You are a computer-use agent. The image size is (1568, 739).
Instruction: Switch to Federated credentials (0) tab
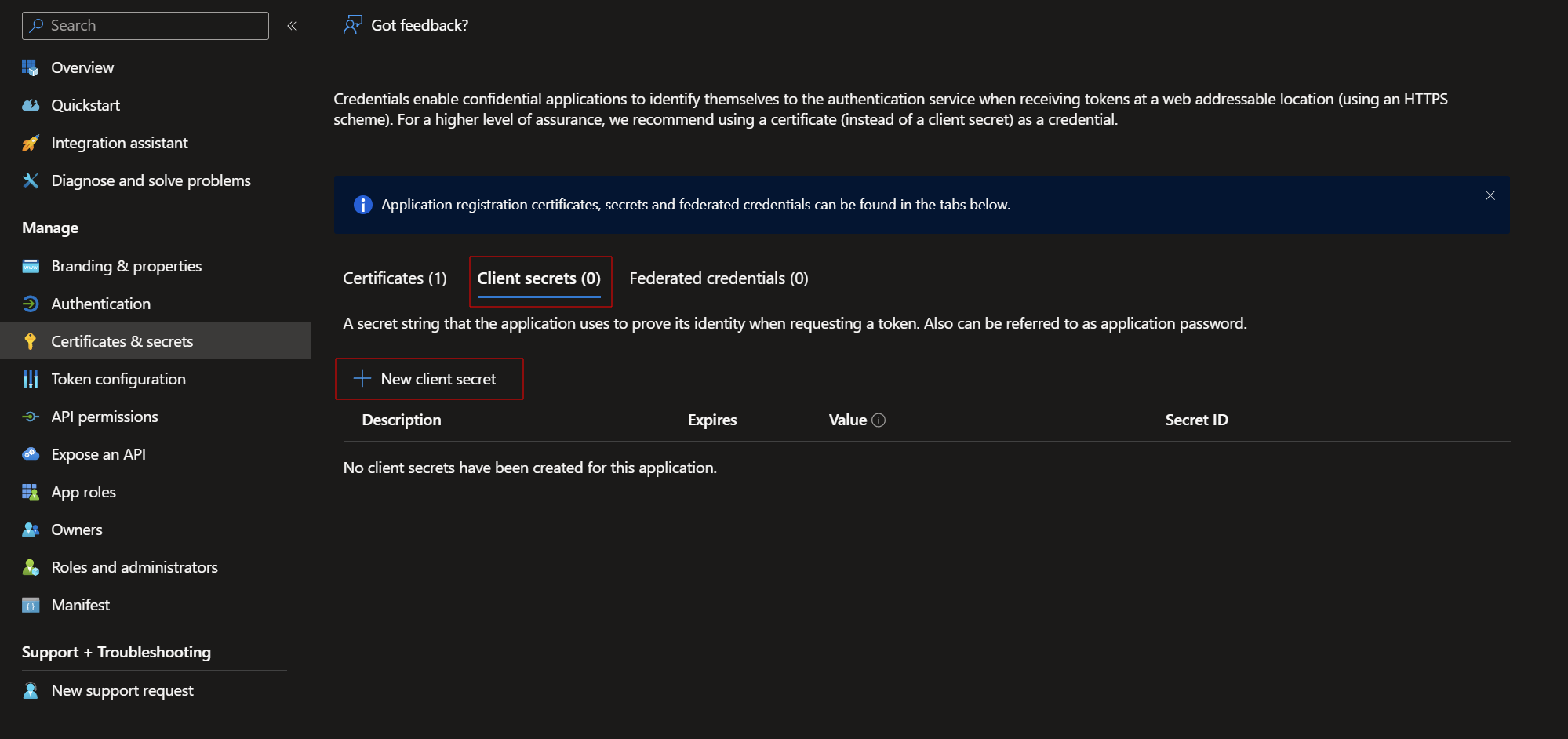click(719, 278)
